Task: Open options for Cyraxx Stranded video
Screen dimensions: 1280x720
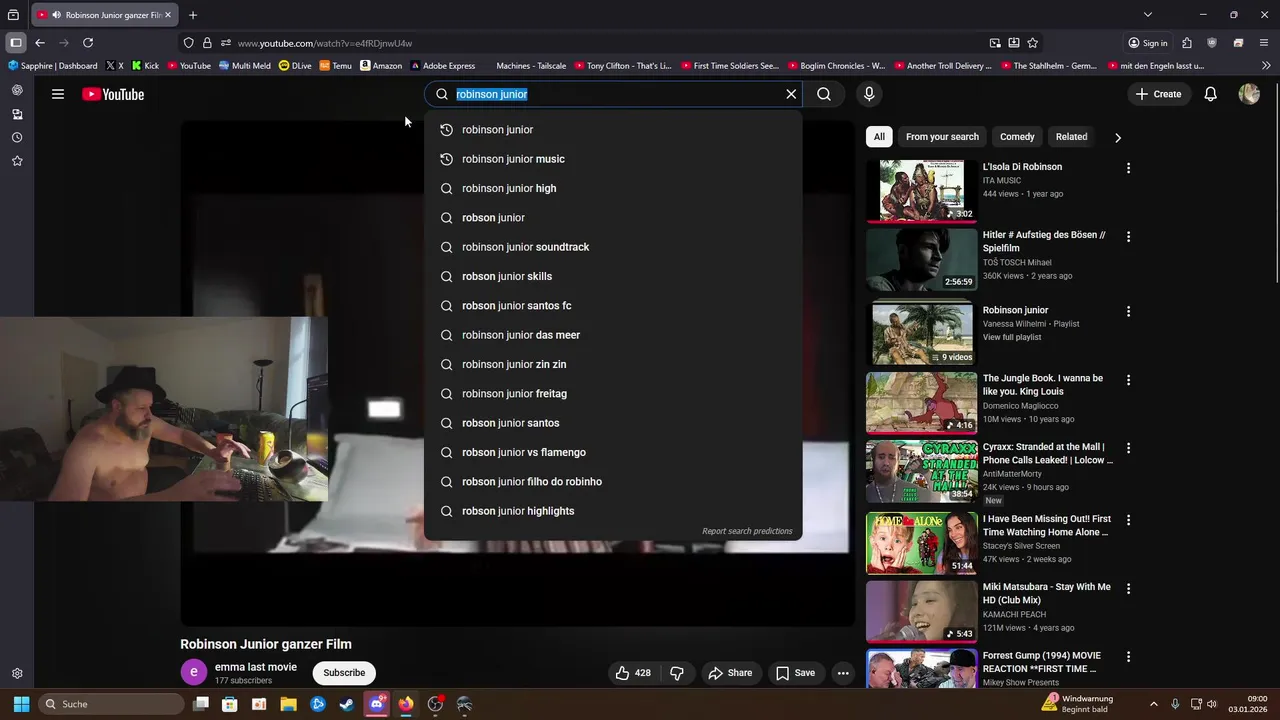Action: [x=1128, y=448]
